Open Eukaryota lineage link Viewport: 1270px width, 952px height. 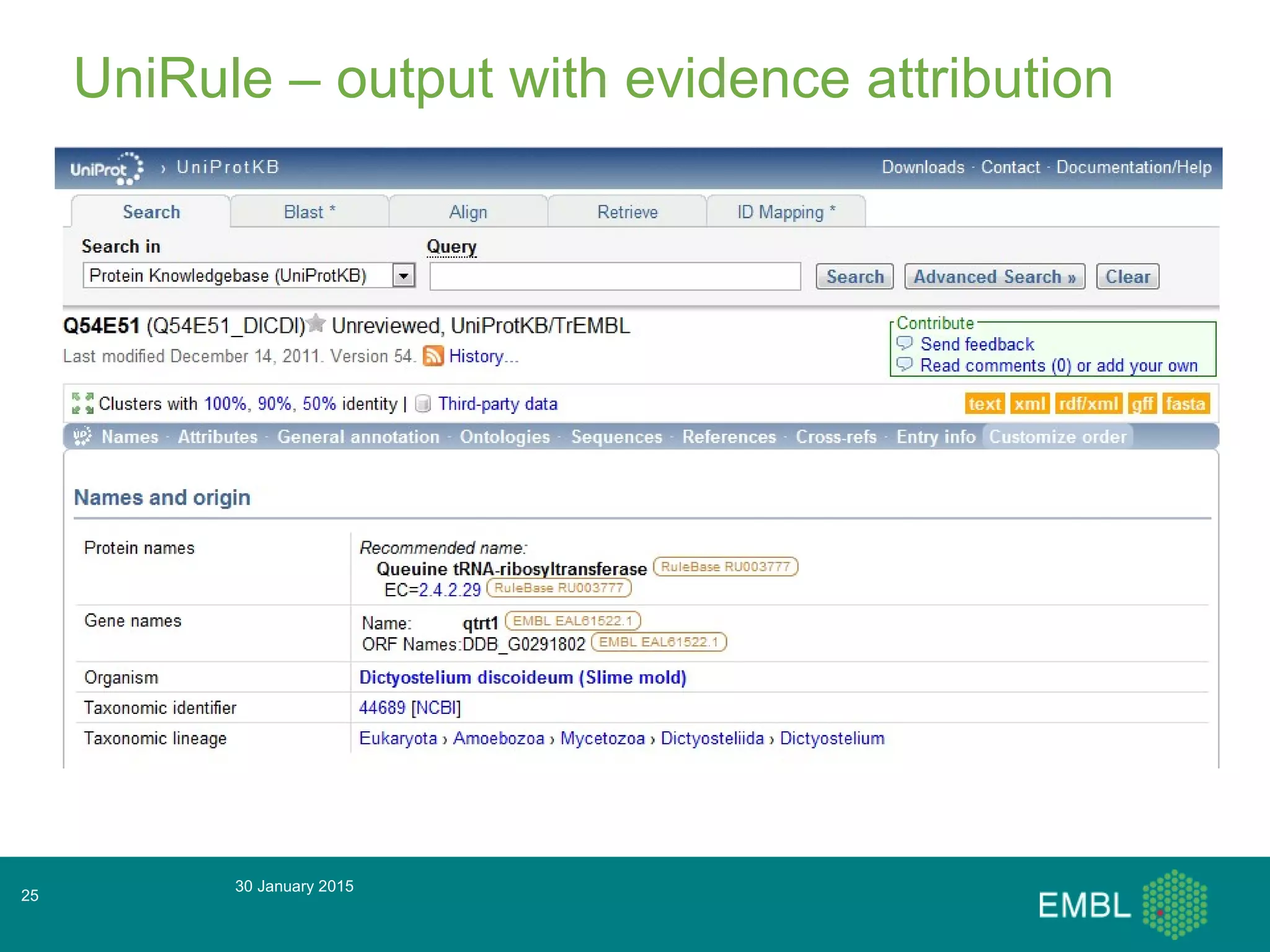pyautogui.click(x=398, y=738)
